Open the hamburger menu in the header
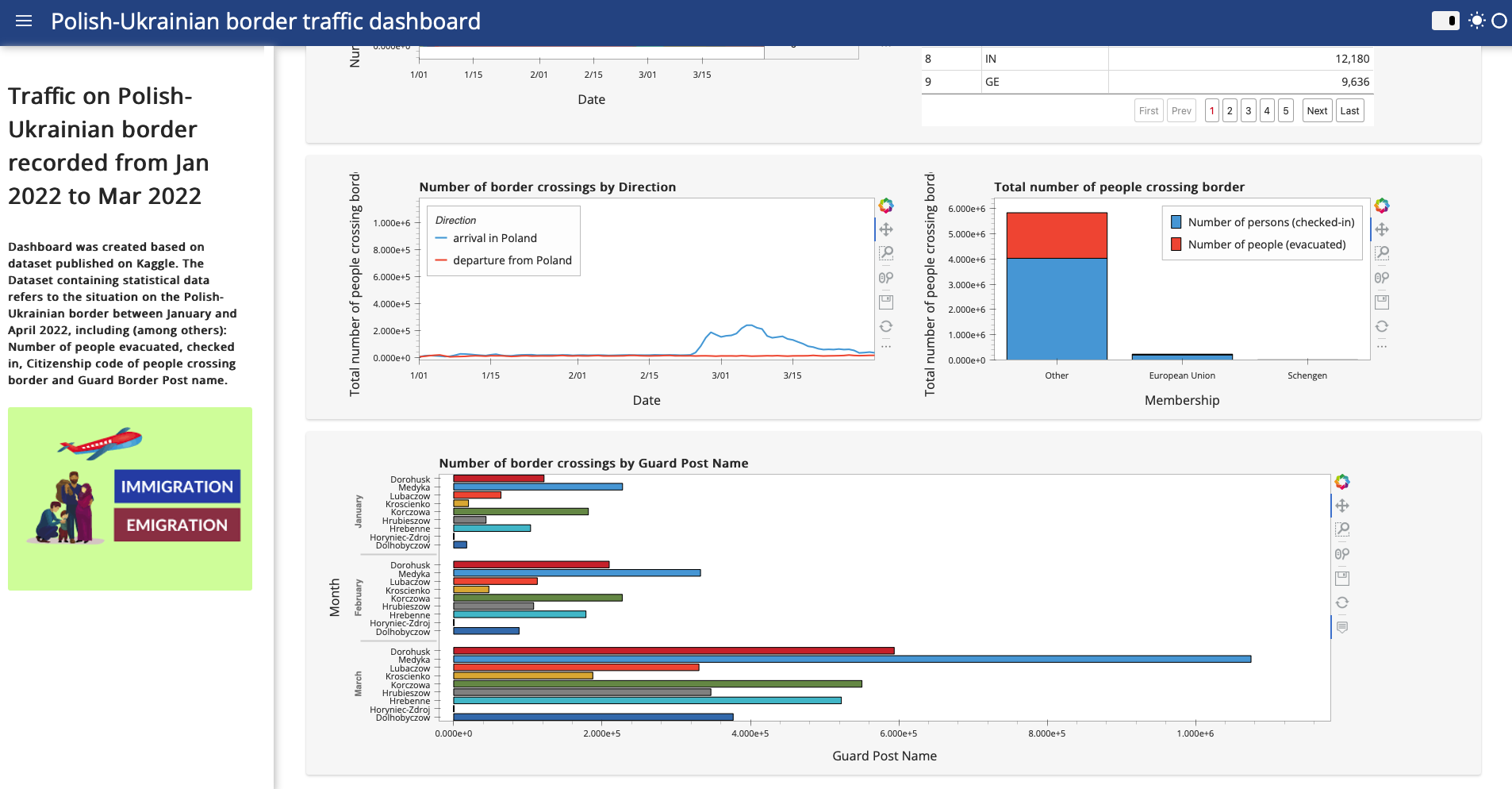This screenshot has width=1512, height=789. click(23, 21)
